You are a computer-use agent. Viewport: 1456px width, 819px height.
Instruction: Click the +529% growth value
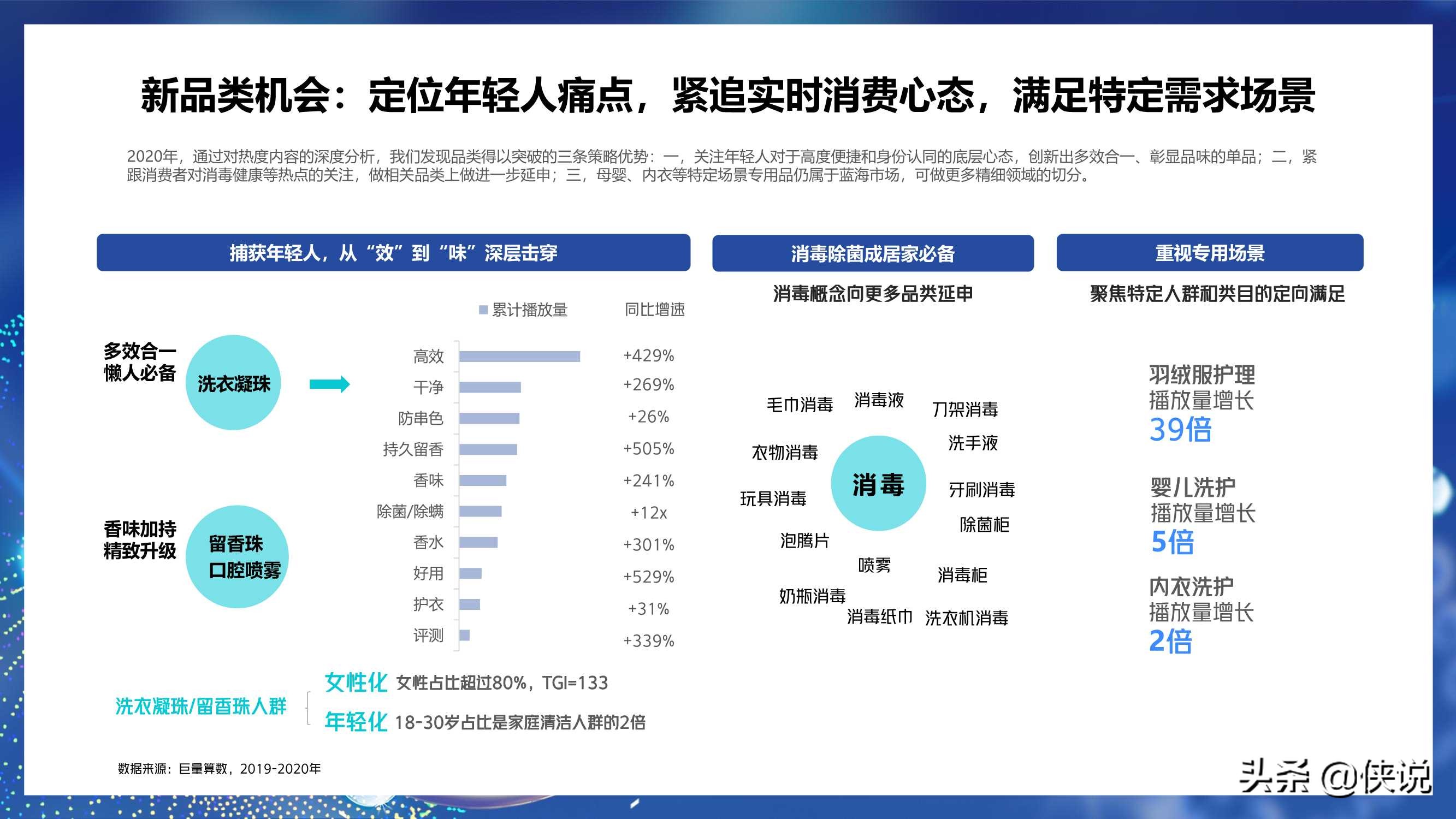tap(648, 577)
